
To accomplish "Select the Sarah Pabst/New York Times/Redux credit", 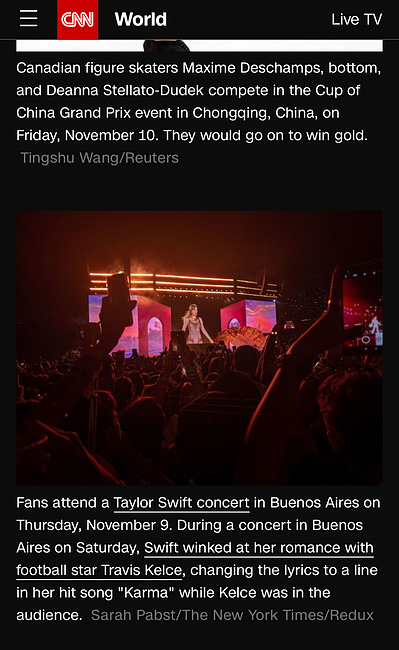I will (232, 615).
